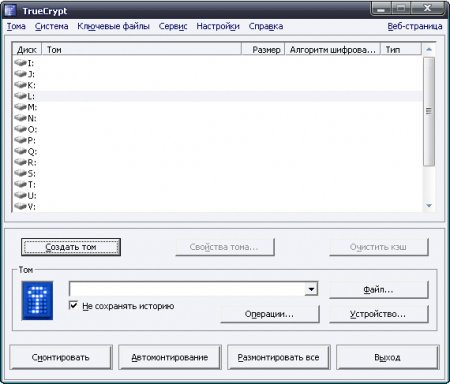Select the drive M: icon
The height and width of the screenshot is (384, 450).
(x=20, y=107)
